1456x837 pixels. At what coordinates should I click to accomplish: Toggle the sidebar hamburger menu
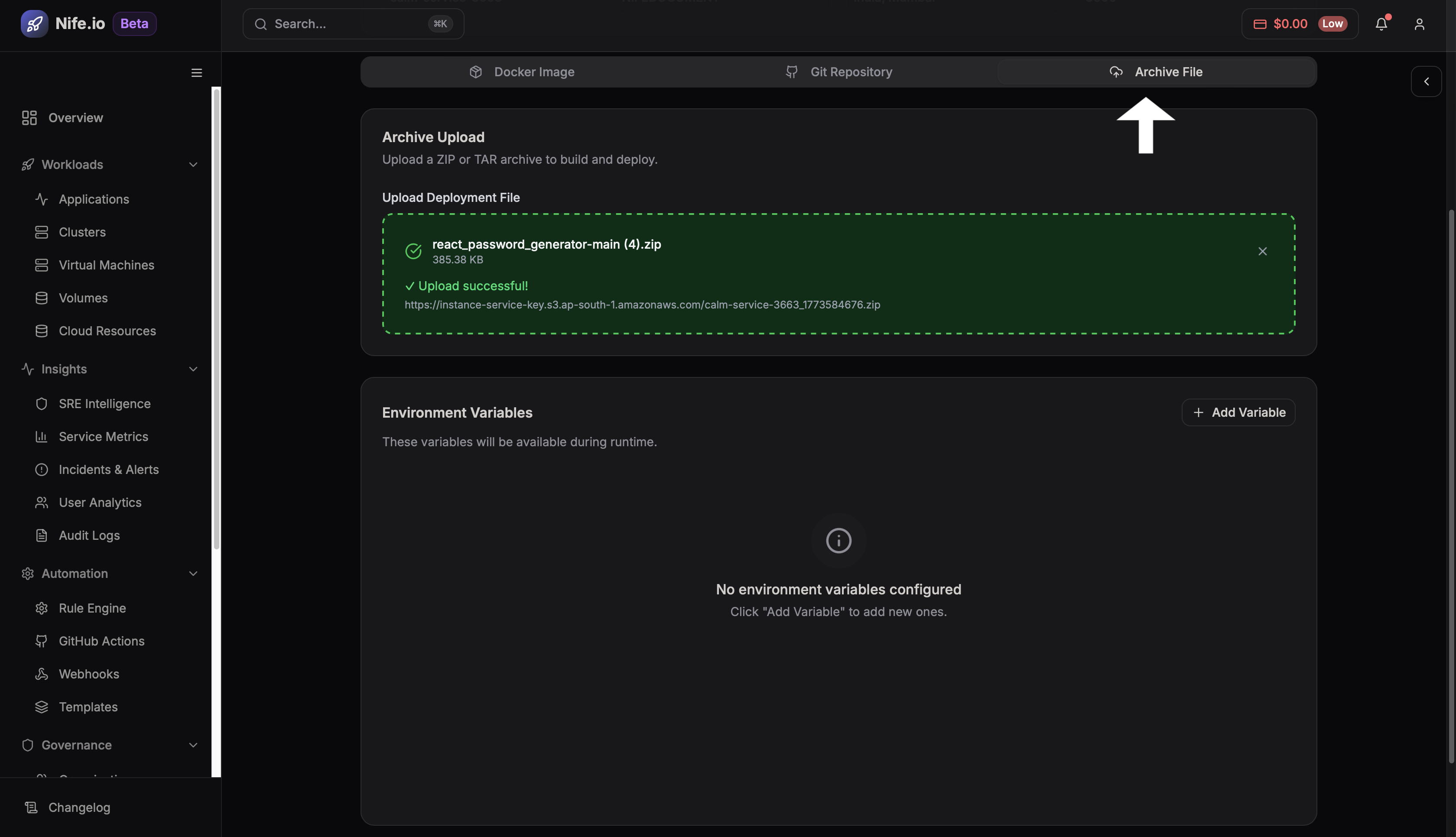coord(196,72)
